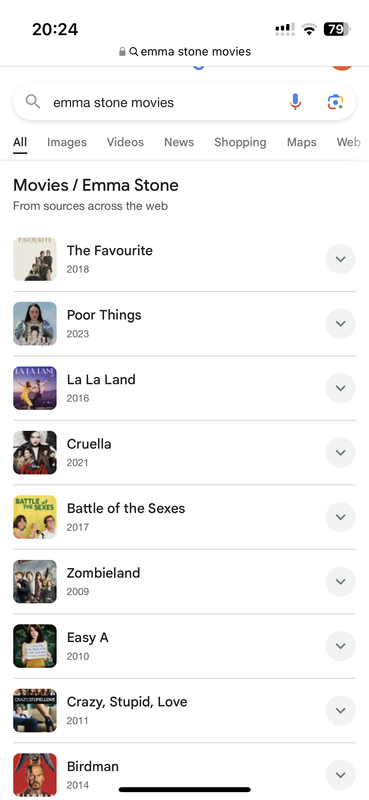
Task: Open Google Lens camera search icon
Action: pos(335,102)
